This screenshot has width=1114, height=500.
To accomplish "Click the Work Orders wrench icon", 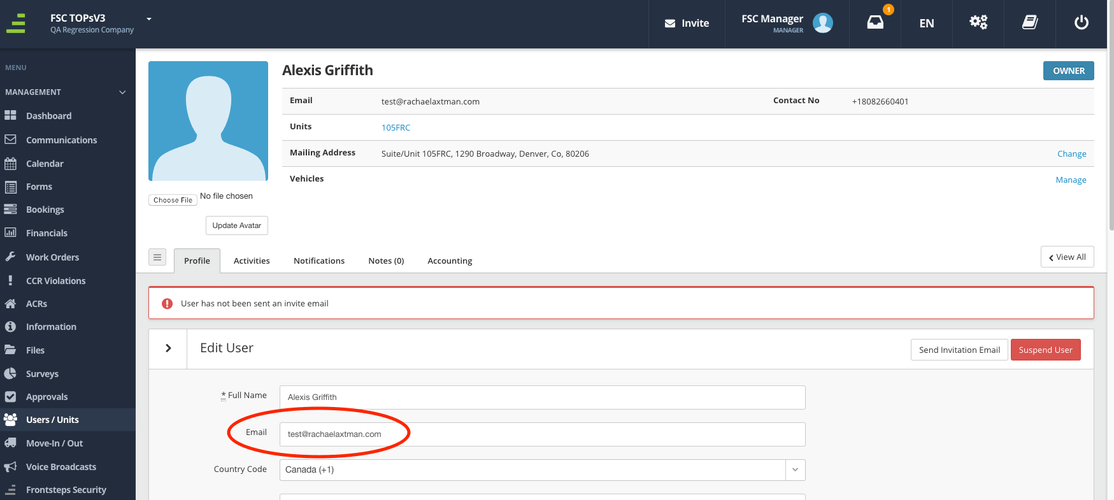I will (11, 257).
